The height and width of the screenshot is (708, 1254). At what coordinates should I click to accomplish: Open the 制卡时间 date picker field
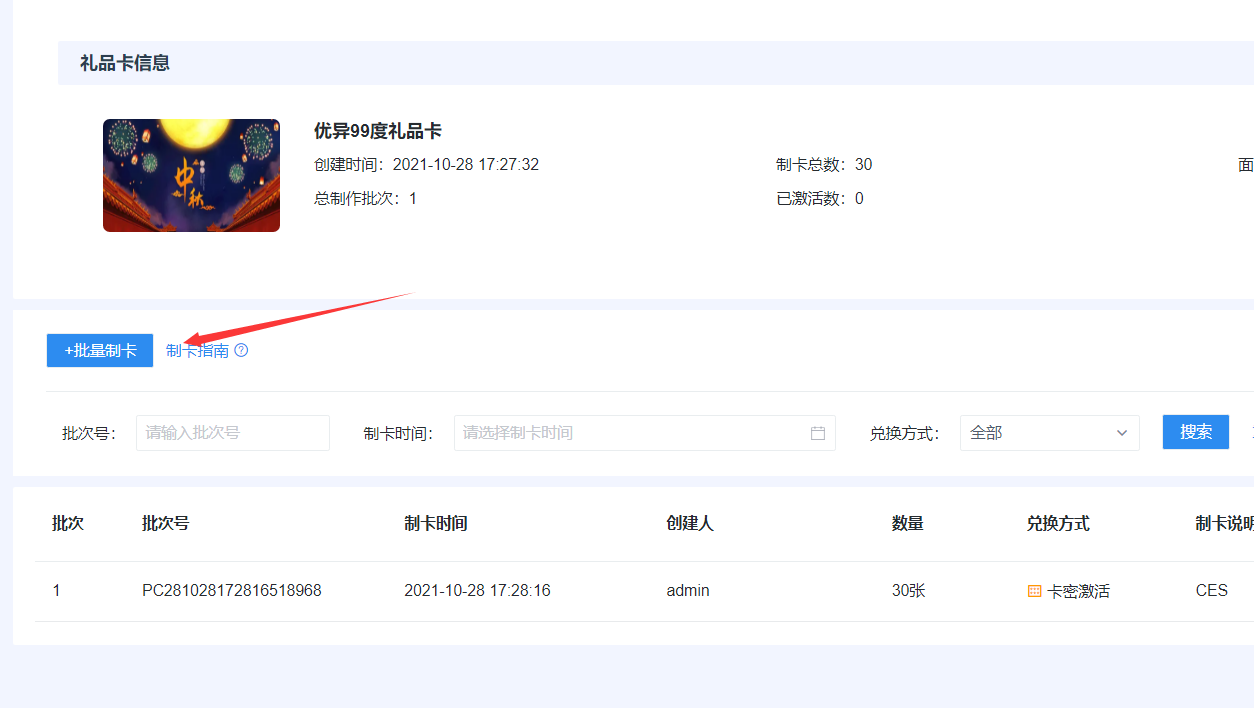point(645,433)
